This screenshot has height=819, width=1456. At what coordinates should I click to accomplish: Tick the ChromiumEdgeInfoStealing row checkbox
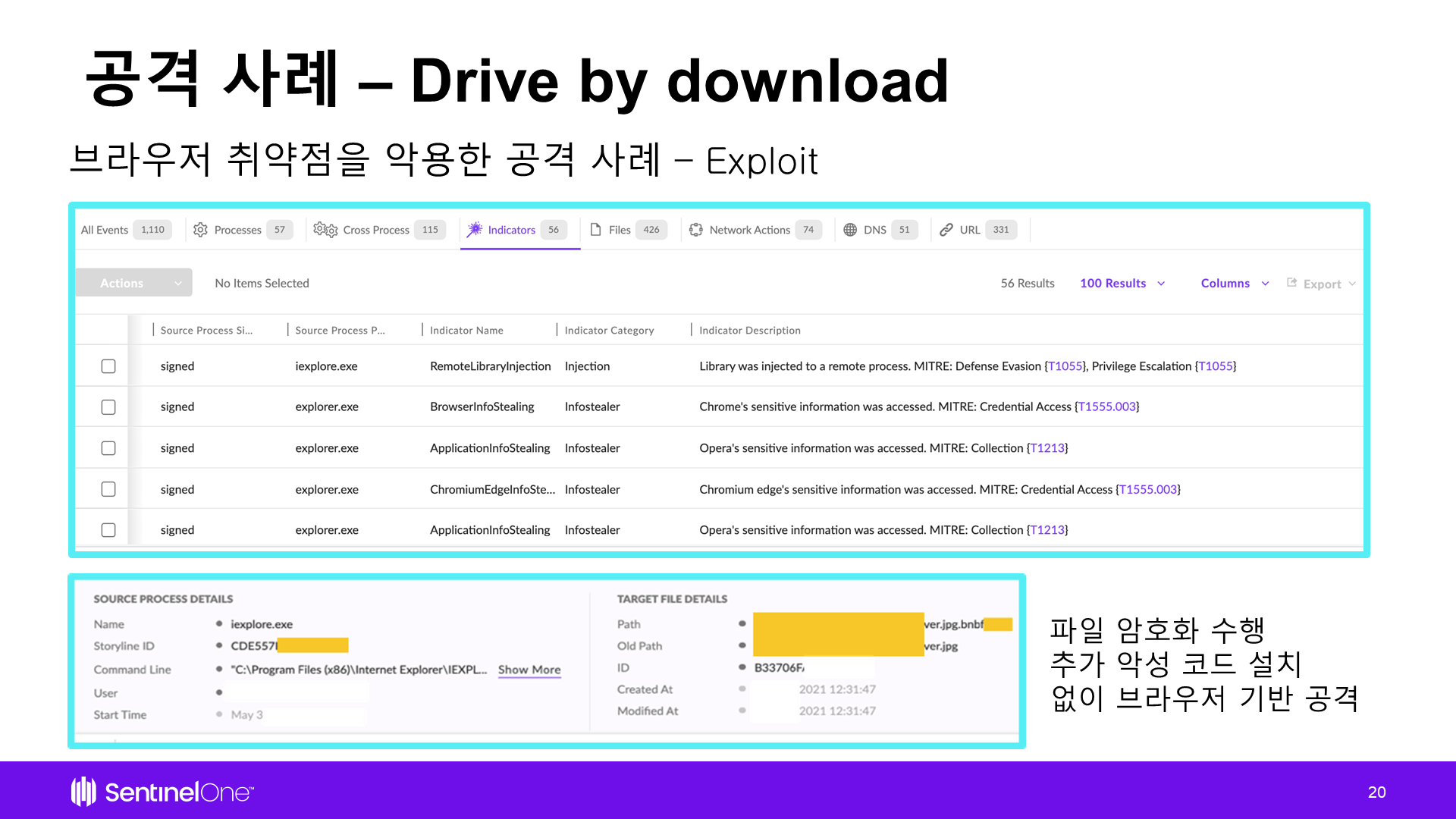coord(108,489)
